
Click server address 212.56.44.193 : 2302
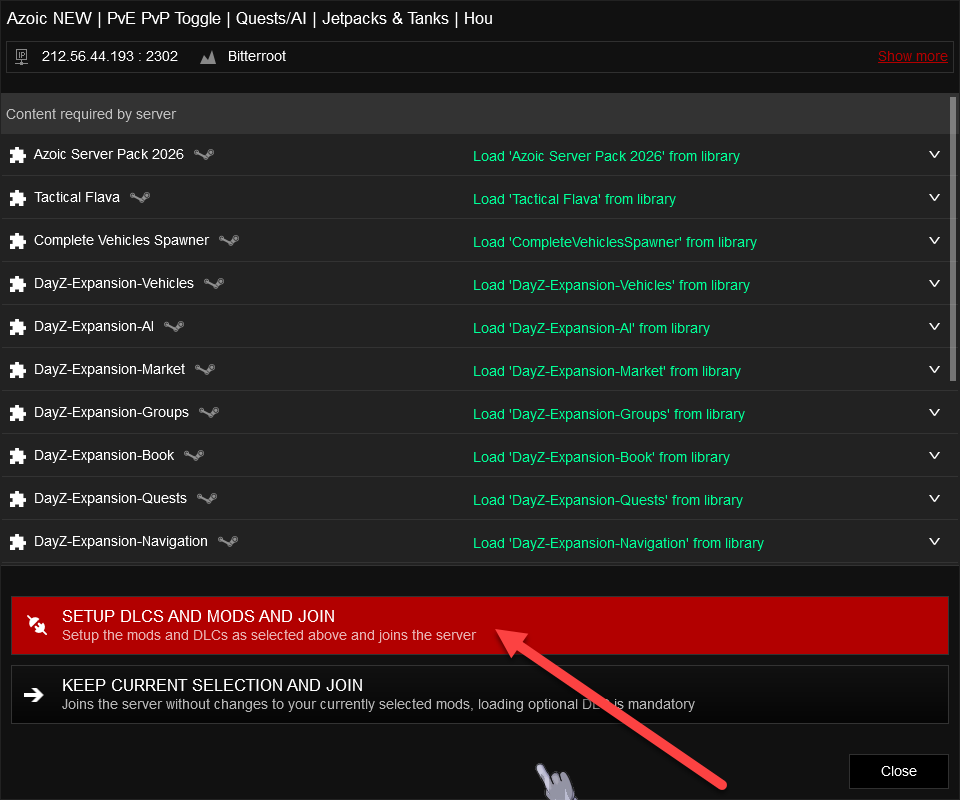pos(110,56)
